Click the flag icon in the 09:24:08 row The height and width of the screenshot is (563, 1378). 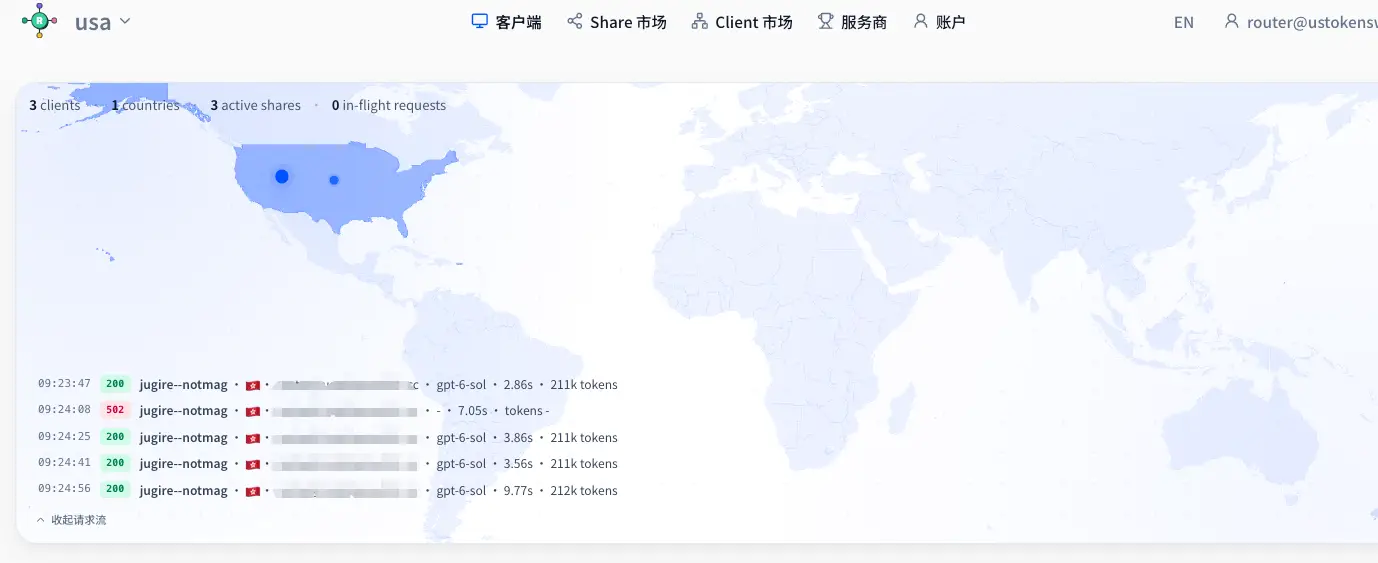[252, 411]
